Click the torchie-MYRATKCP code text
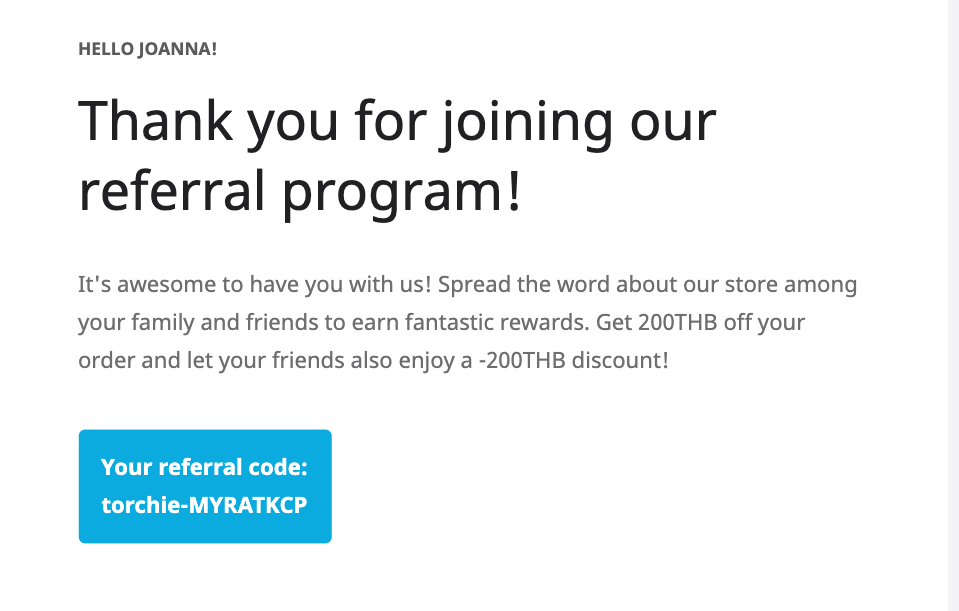Viewport: 959px width, 611px height. pyautogui.click(x=204, y=505)
